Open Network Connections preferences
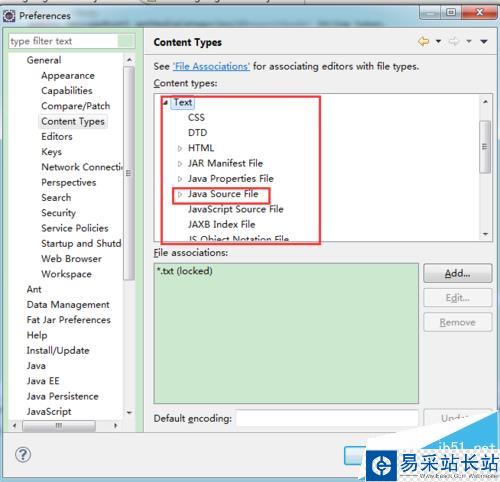Image resolution: width=500 pixels, height=482 pixels. [82, 167]
